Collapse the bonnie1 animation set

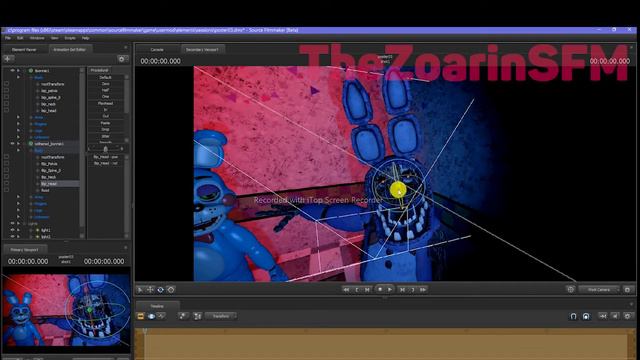click(18, 71)
